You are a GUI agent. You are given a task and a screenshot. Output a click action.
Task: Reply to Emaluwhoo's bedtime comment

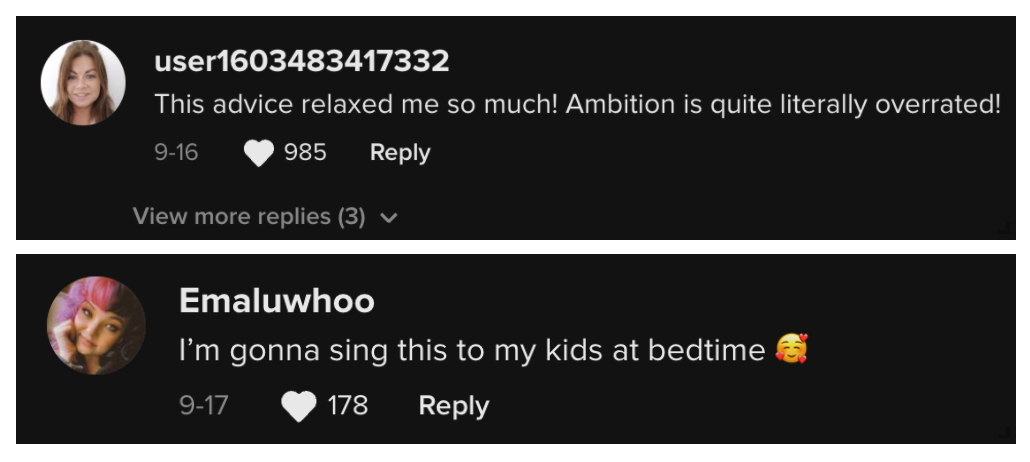(x=453, y=406)
